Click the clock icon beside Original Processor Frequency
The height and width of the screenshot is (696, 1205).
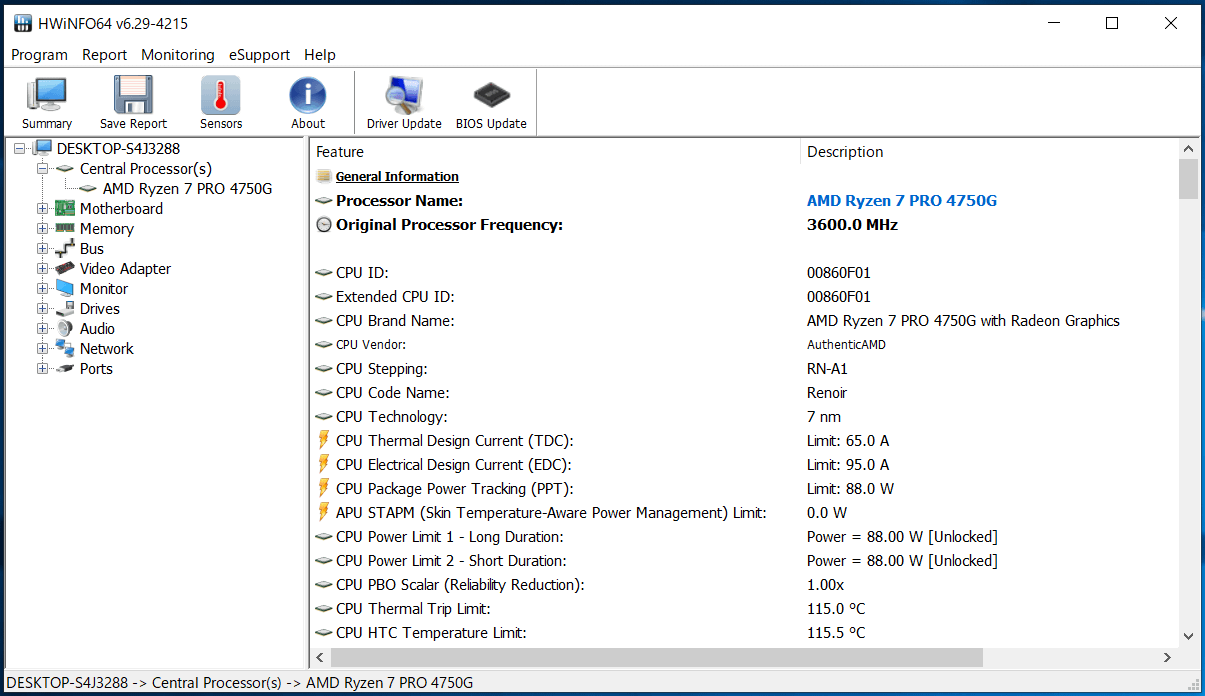tap(324, 225)
